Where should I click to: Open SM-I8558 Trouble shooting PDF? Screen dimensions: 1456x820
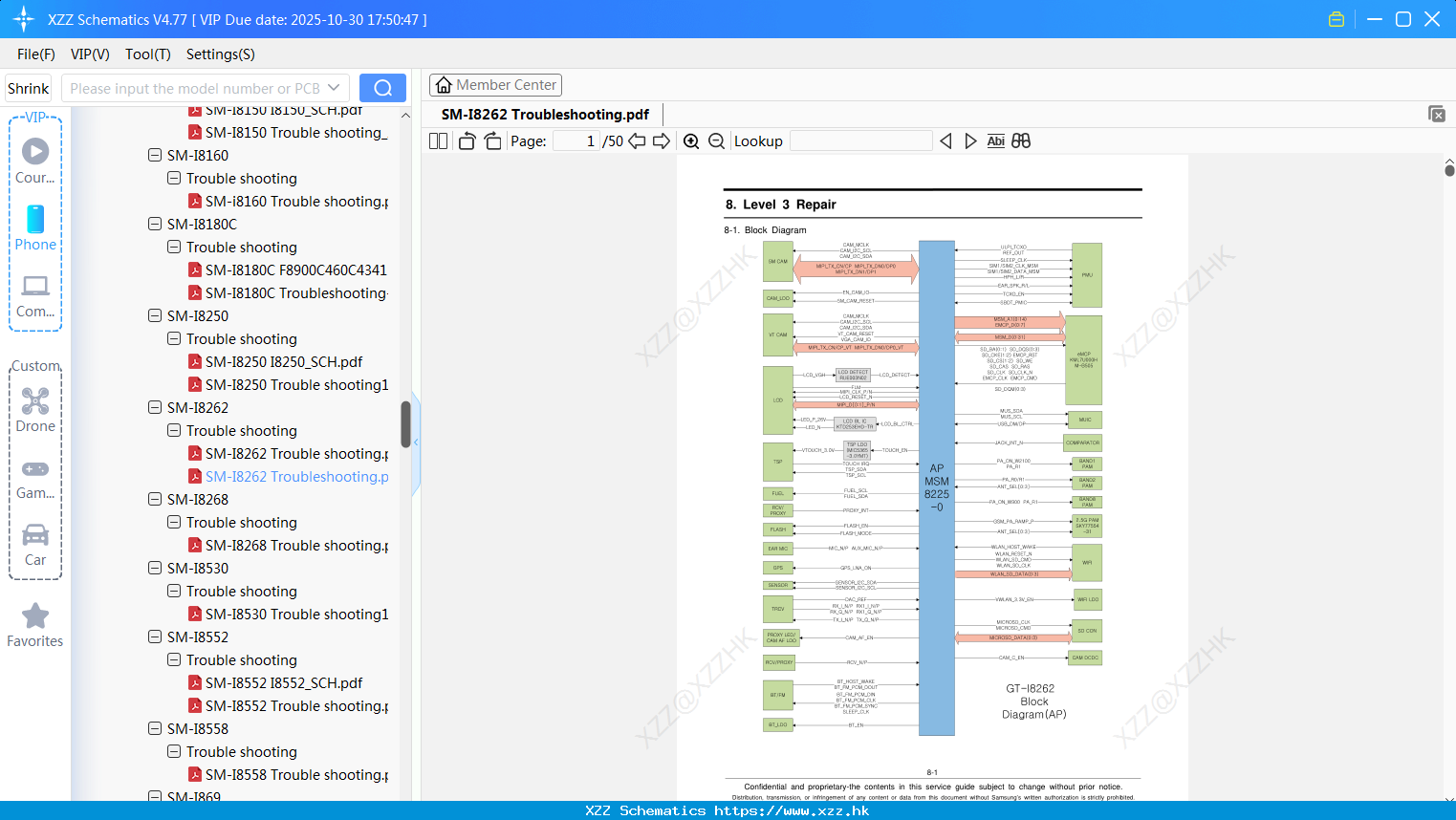pyautogui.click(x=288, y=774)
